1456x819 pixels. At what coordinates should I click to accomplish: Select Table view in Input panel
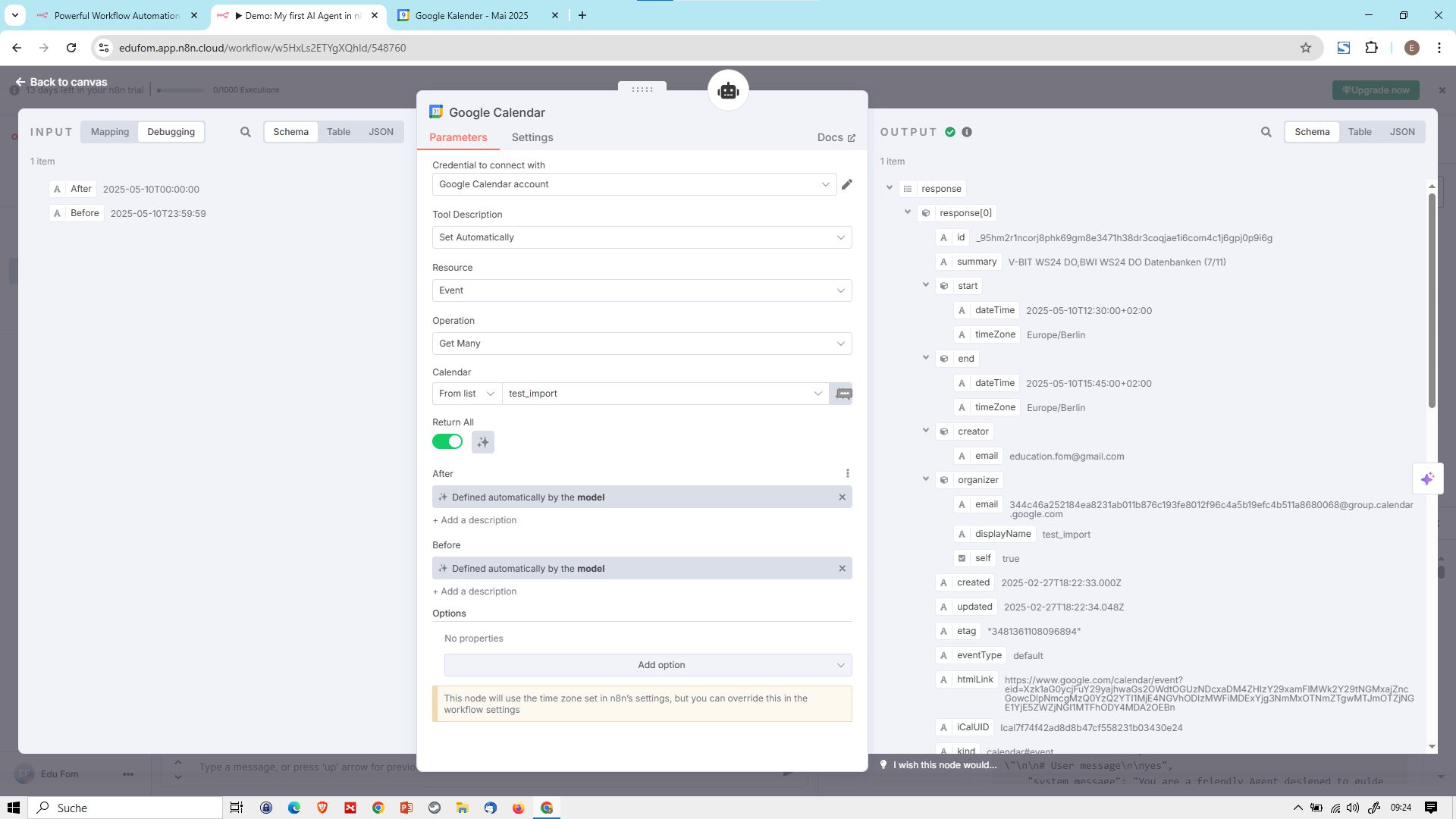point(338,132)
